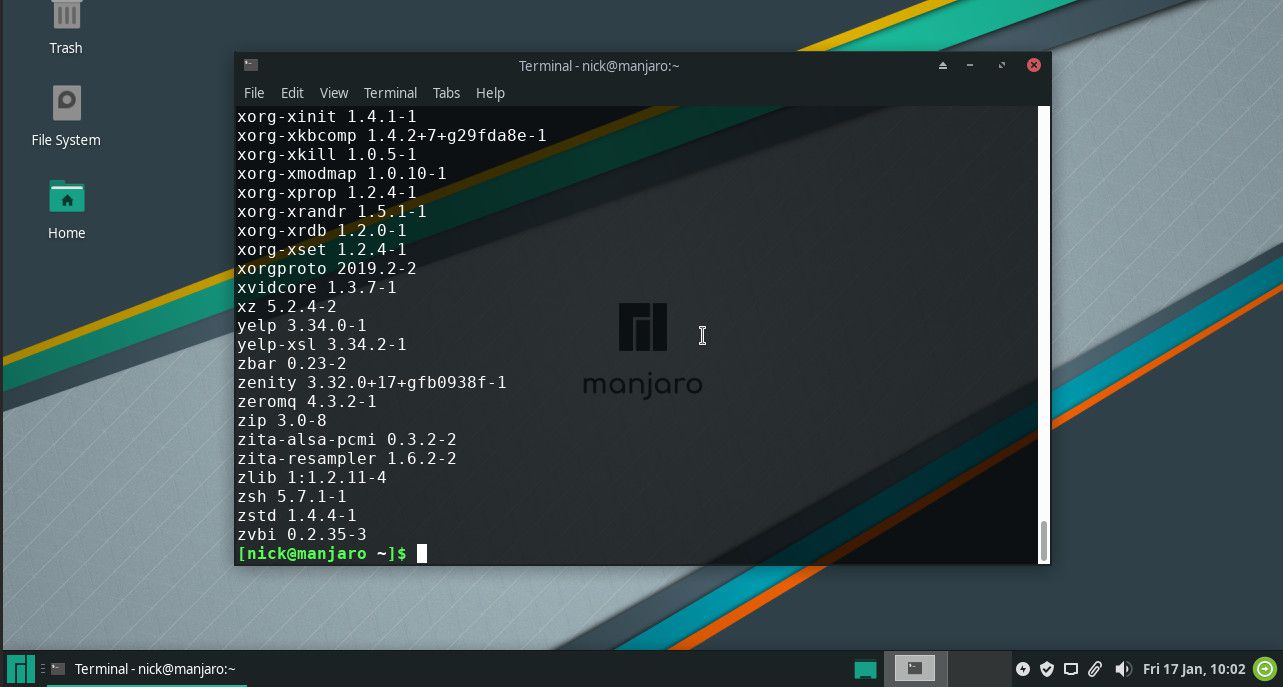This screenshot has width=1283, height=687.
Task: Click the line 'xvidcore 1.3.7-1'
Action: click(317, 288)
